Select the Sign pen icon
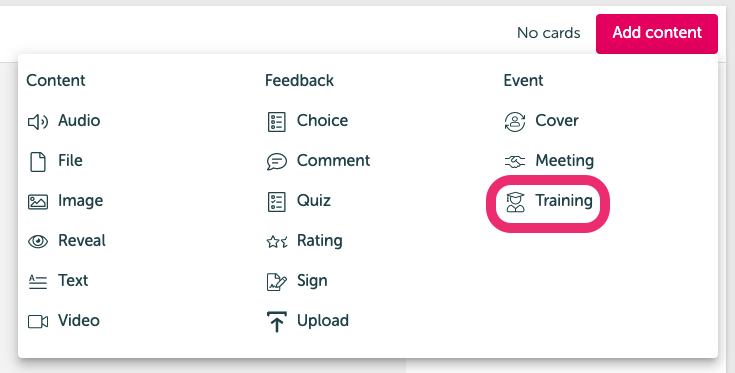 pos(277,282)
